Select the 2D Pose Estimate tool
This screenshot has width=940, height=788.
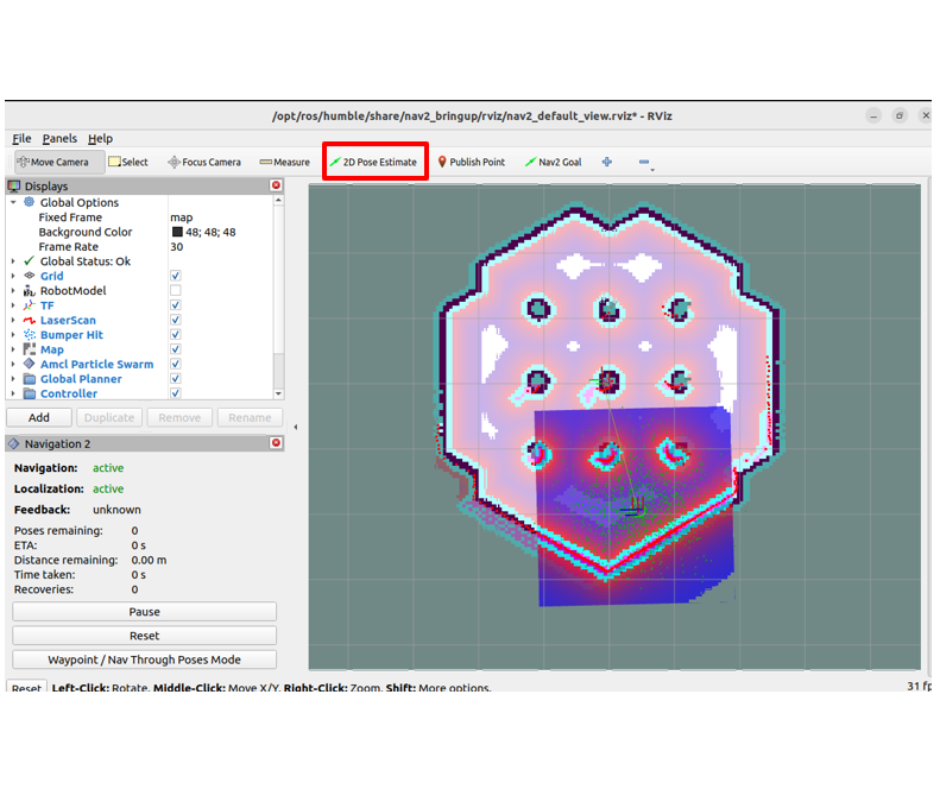pyautogui.click(x=374, y=162)
